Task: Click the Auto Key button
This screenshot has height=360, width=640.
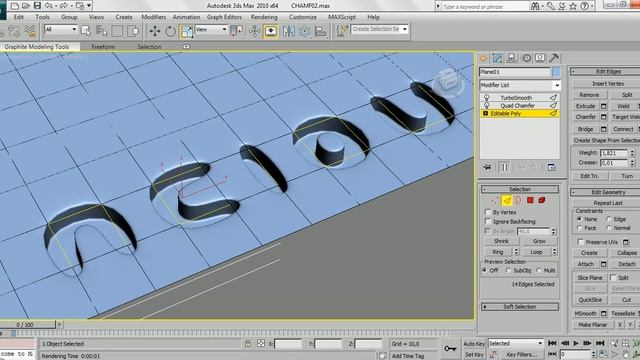Action: pyautogui.click(x=474, y=344)
